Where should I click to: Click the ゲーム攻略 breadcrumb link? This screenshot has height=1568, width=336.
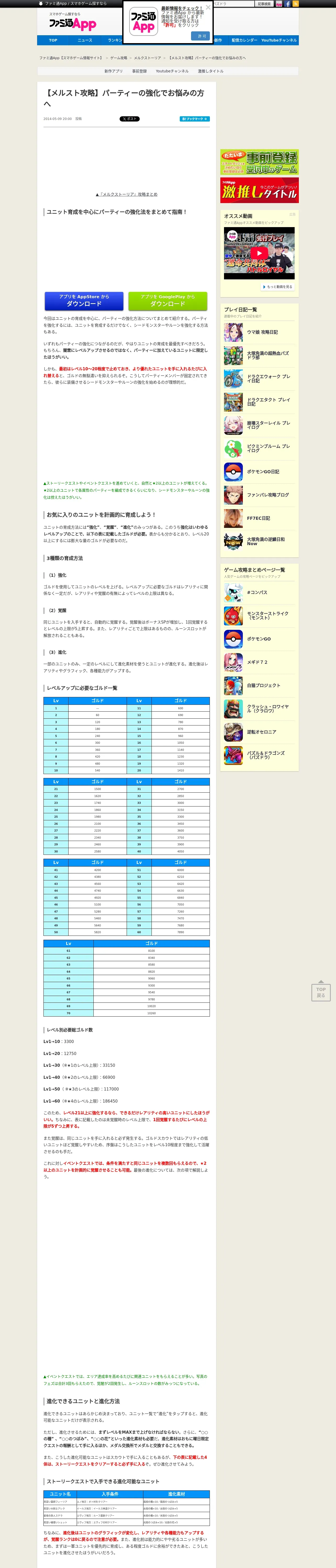[x=119, y=58]
